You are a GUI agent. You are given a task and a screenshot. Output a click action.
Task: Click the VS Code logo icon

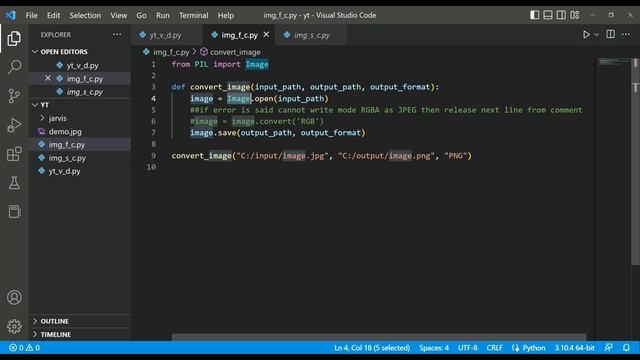point(11,16)
